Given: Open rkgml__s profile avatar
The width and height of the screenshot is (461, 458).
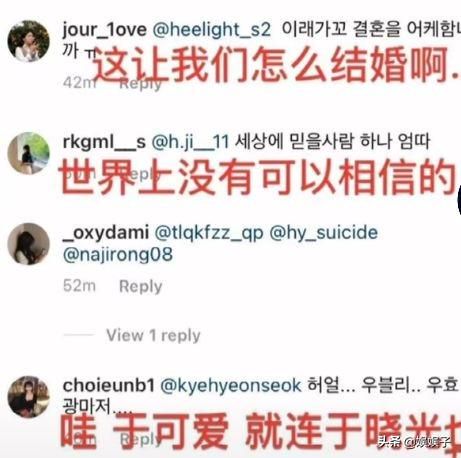Looking at the screenshot, I should [x=29, y=153].
